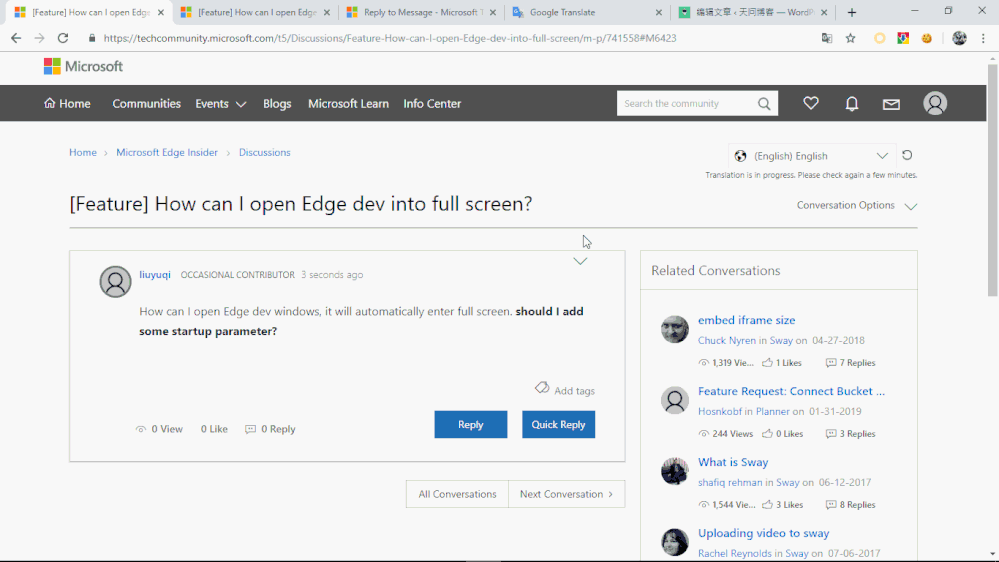Click the Reply button
Image resolution: width=999 pixels, height=562 pixels.
pos(471,424)
